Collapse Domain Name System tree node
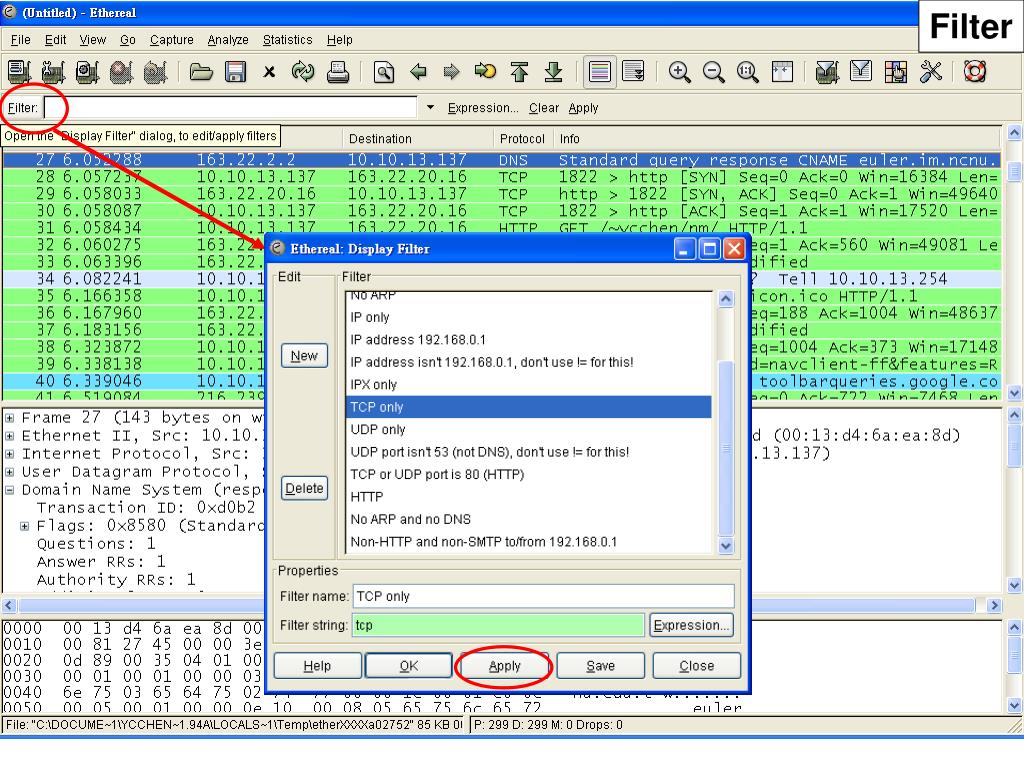 10,490
